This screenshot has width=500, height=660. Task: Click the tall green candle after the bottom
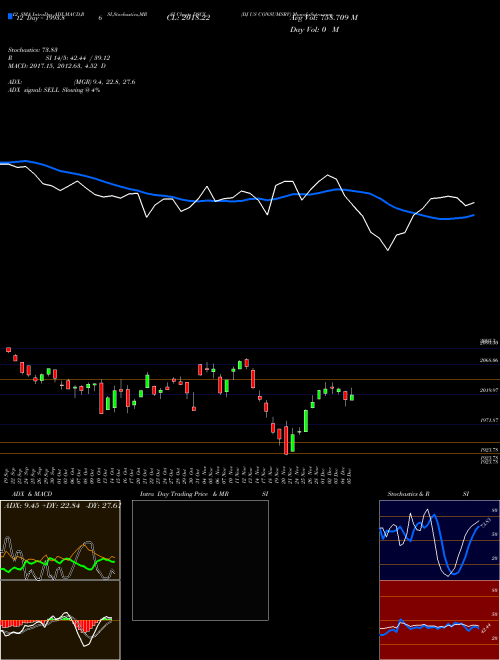[306, 420]
